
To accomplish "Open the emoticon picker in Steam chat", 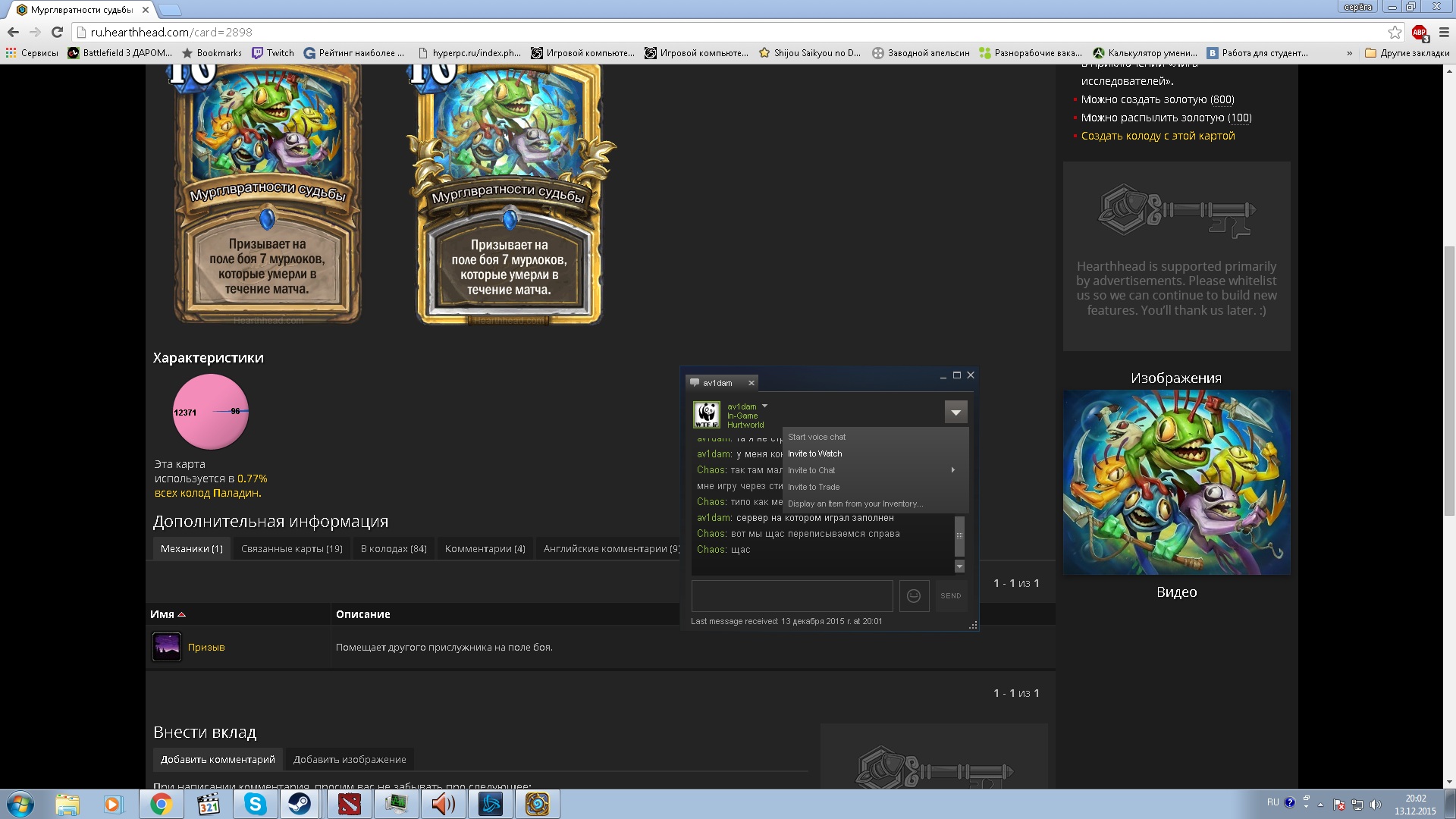I will (914, 596).
